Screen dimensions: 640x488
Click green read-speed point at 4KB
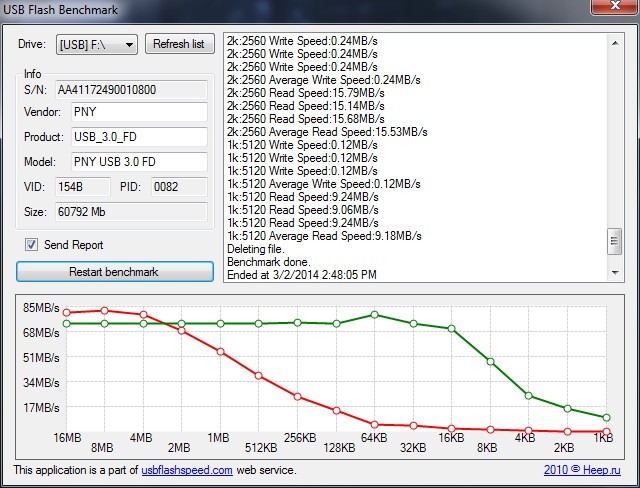point(529,396)
